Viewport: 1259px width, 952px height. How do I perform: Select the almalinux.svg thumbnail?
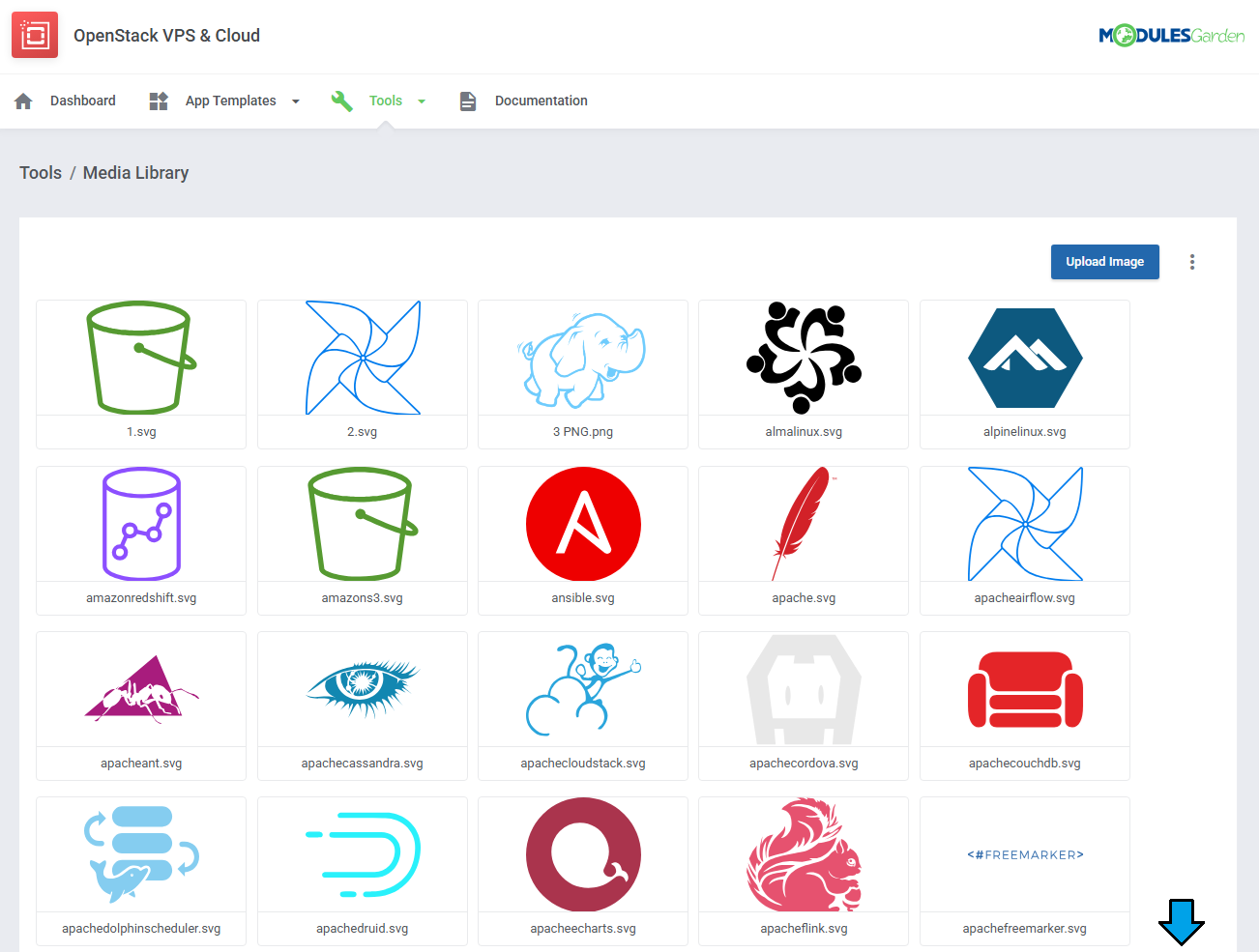(x=804, y=359)
